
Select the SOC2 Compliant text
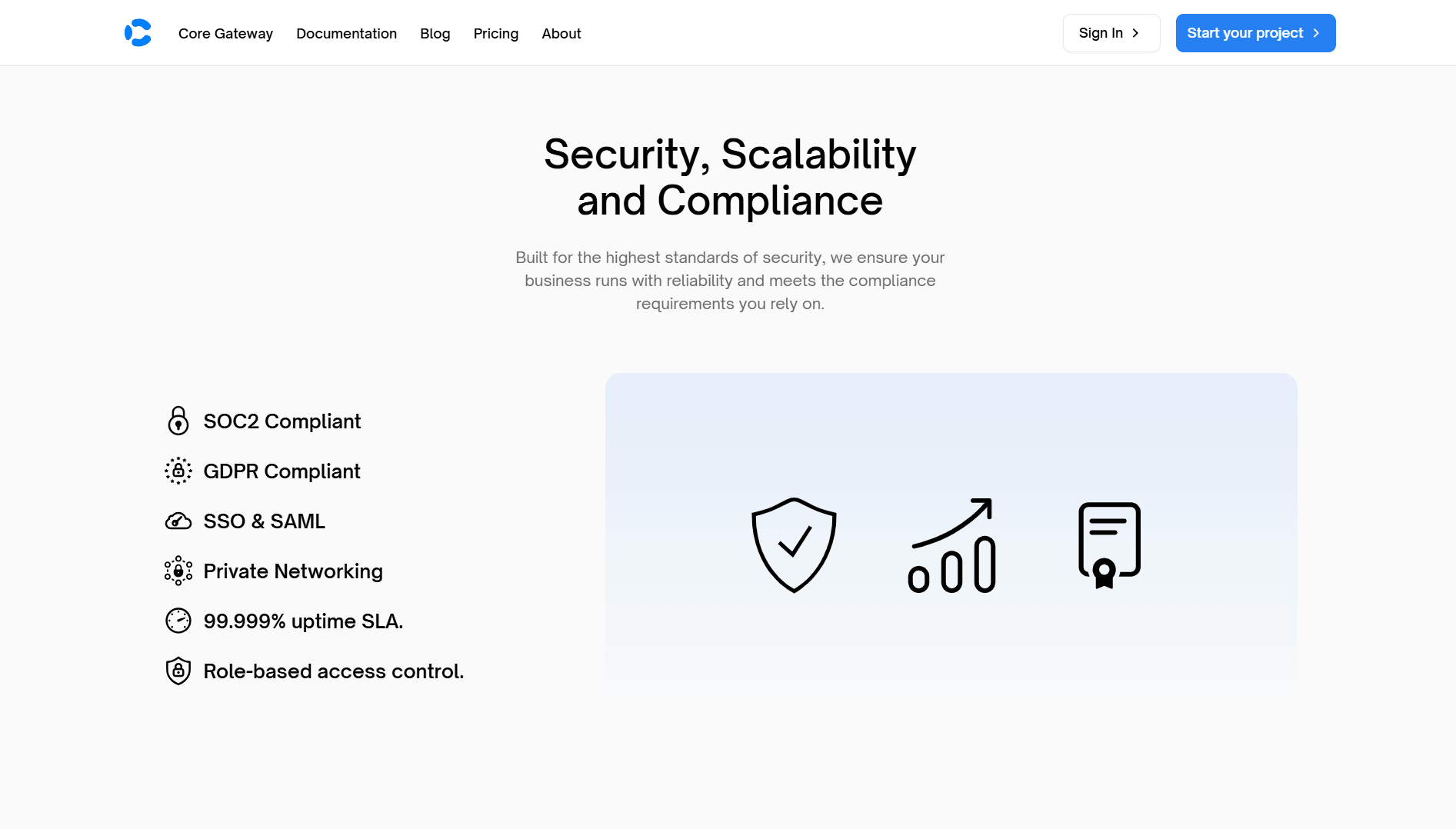[282, 421]
